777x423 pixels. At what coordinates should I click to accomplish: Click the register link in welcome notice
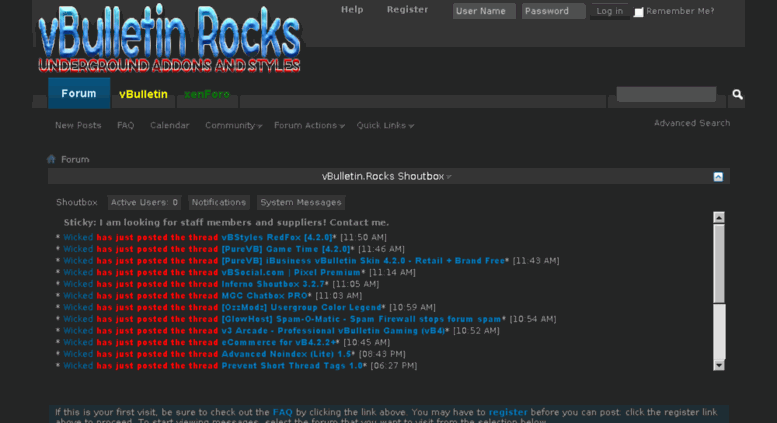[508, 412]
